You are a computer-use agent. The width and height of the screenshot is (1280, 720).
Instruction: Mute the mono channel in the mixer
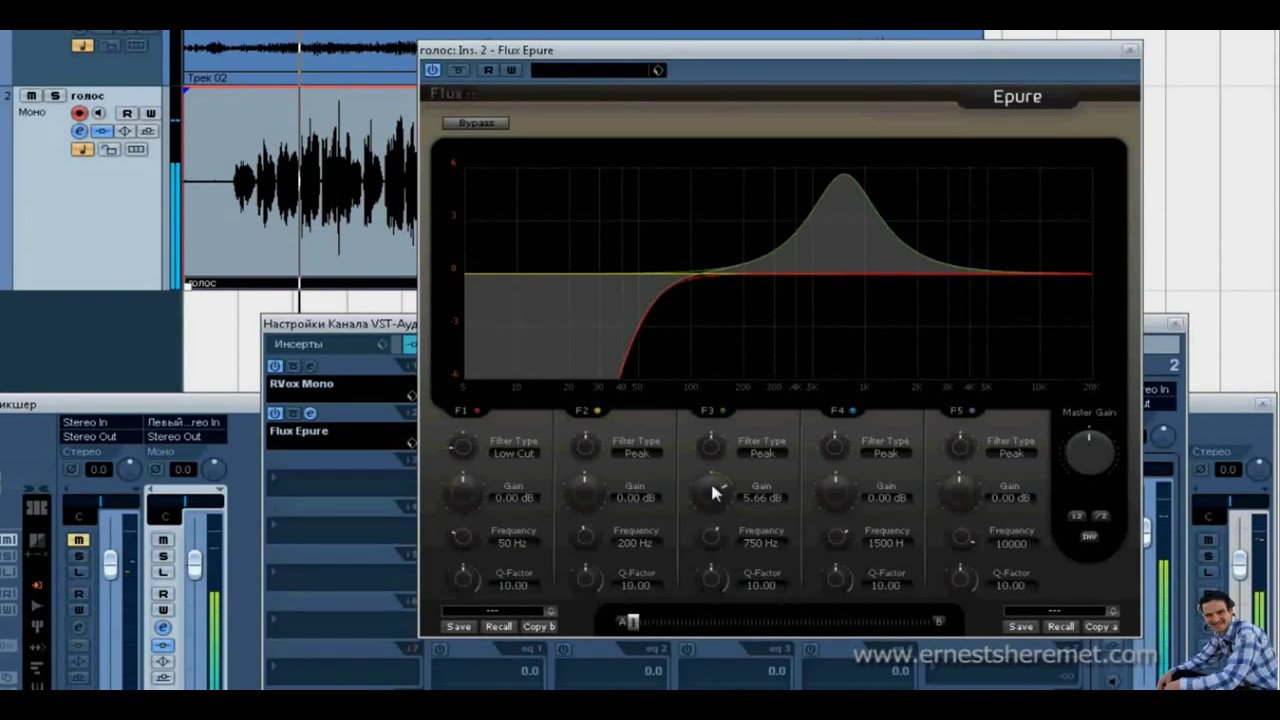(x=163, y=540)
